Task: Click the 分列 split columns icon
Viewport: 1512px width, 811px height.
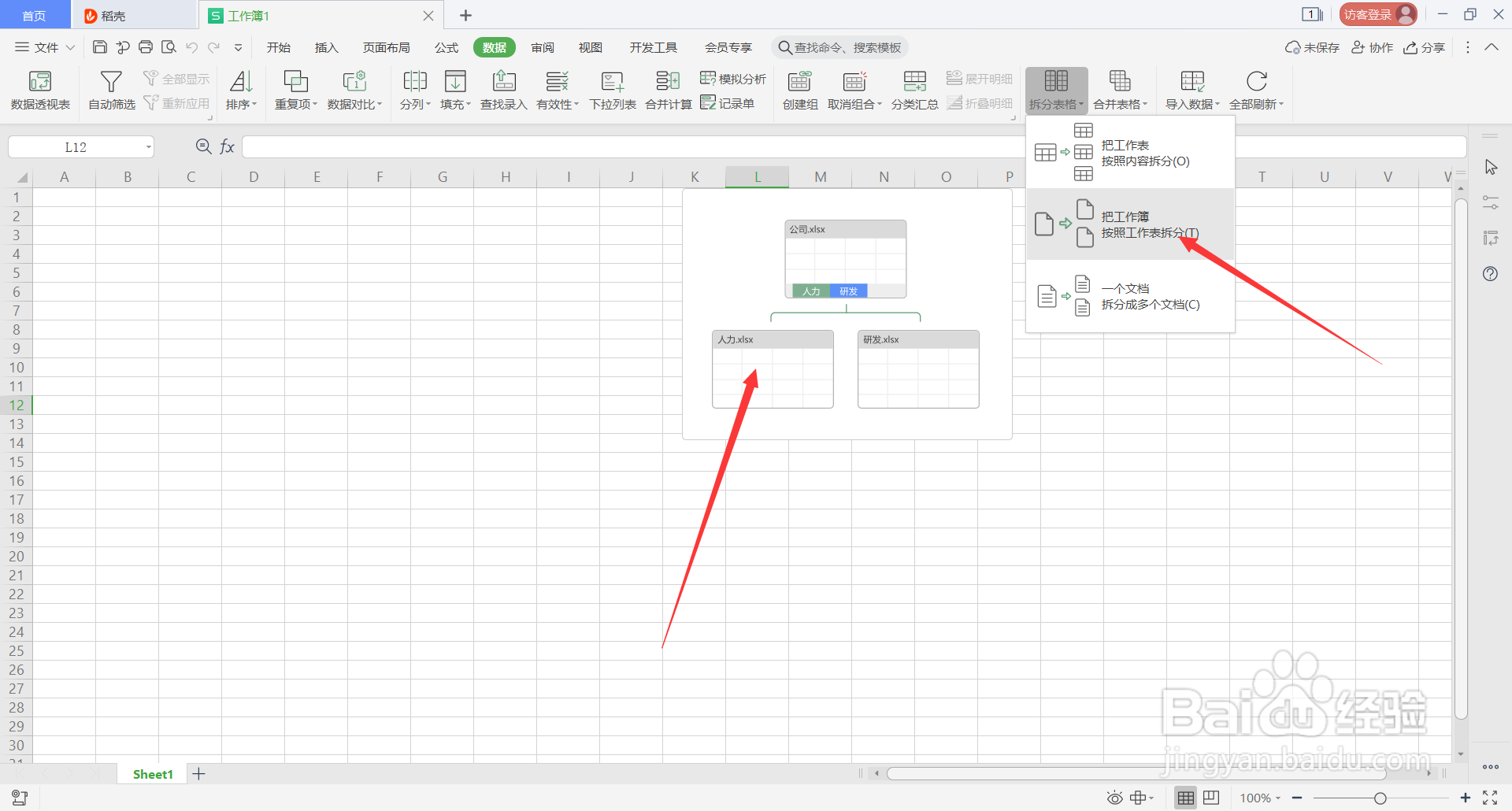Action: pos(414,81)
